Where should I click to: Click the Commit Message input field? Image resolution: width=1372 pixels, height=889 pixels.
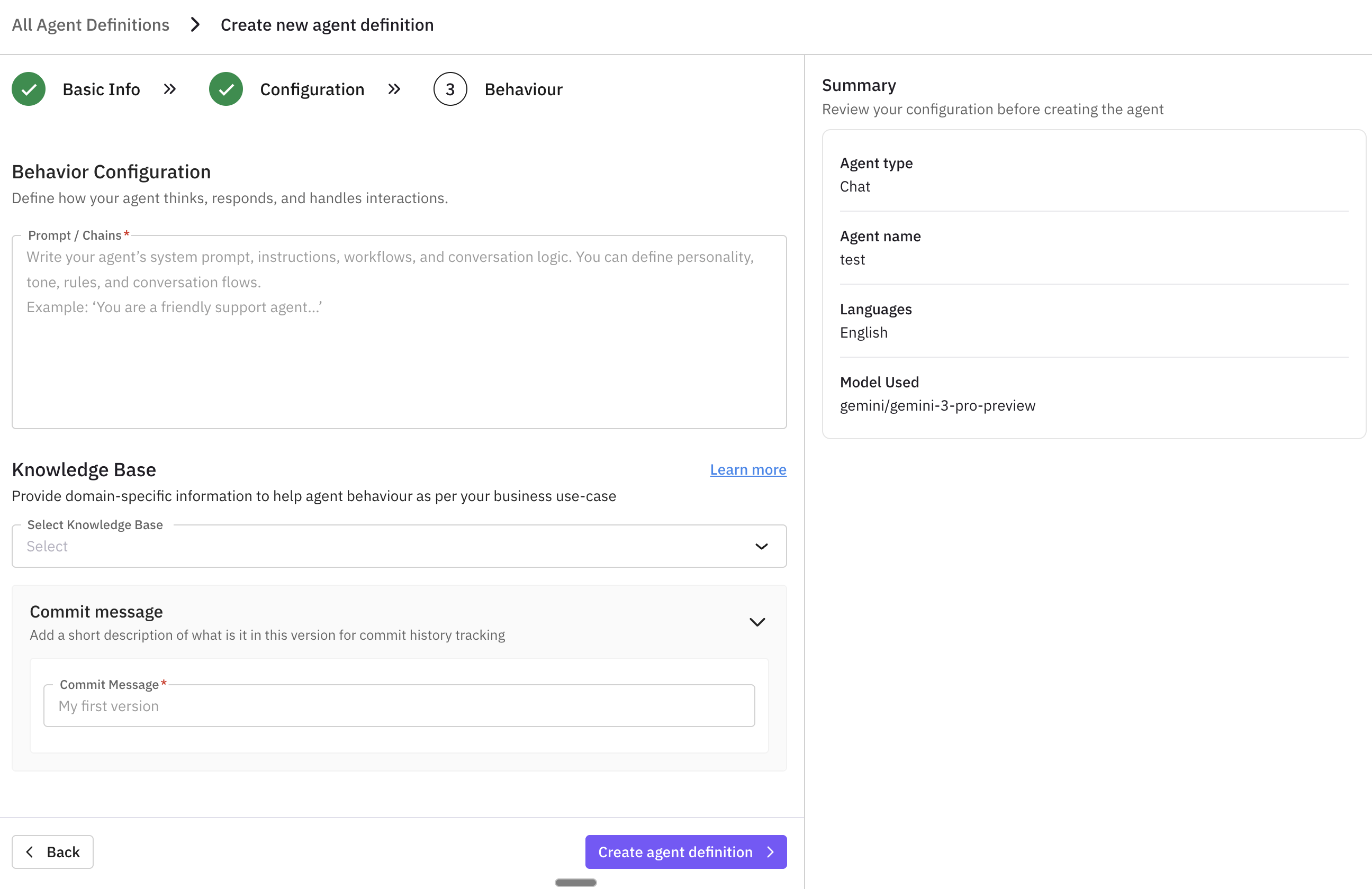[399, 705]
